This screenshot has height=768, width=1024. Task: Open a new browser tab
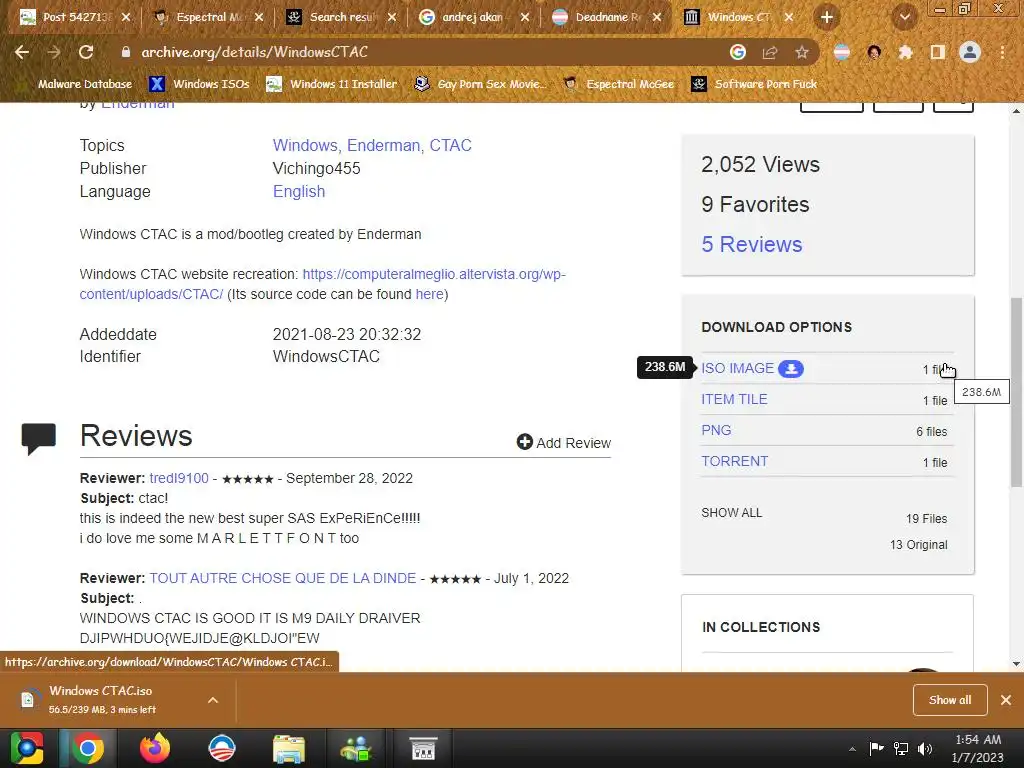(x=827, y=17)
